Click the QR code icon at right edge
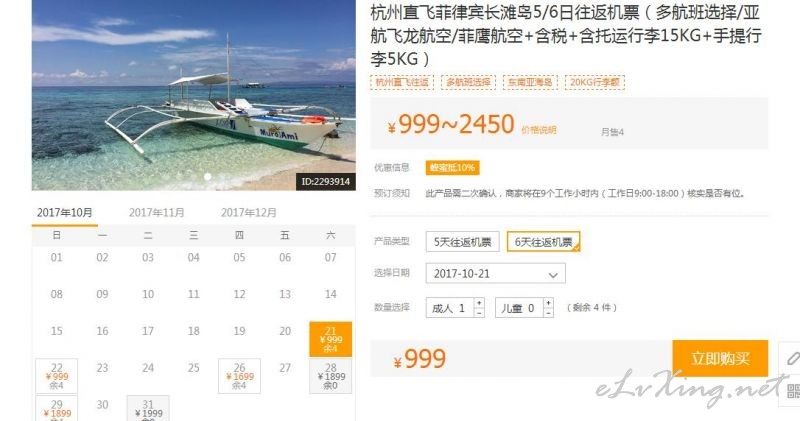 [x=793, y=391]
